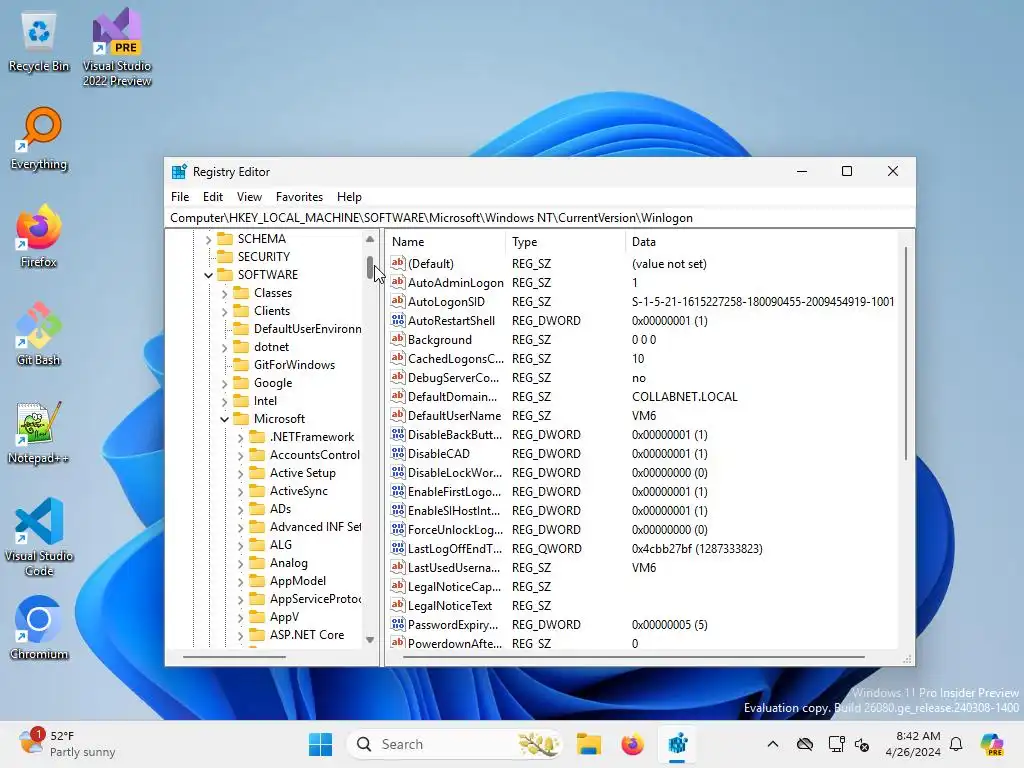
Task: Click the values pane vertical scrollbar
Action: 905,353
